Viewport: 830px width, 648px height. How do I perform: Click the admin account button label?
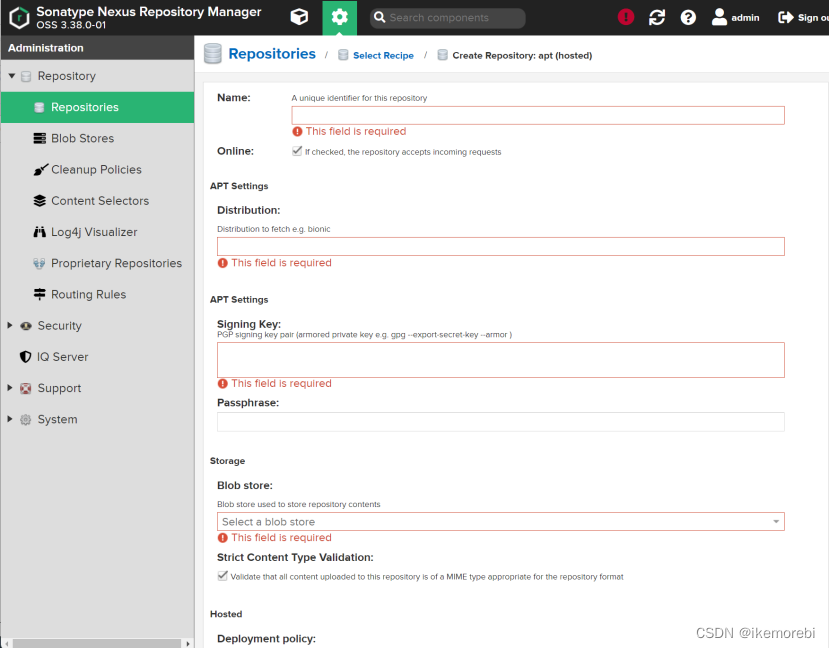pos(745,18)
